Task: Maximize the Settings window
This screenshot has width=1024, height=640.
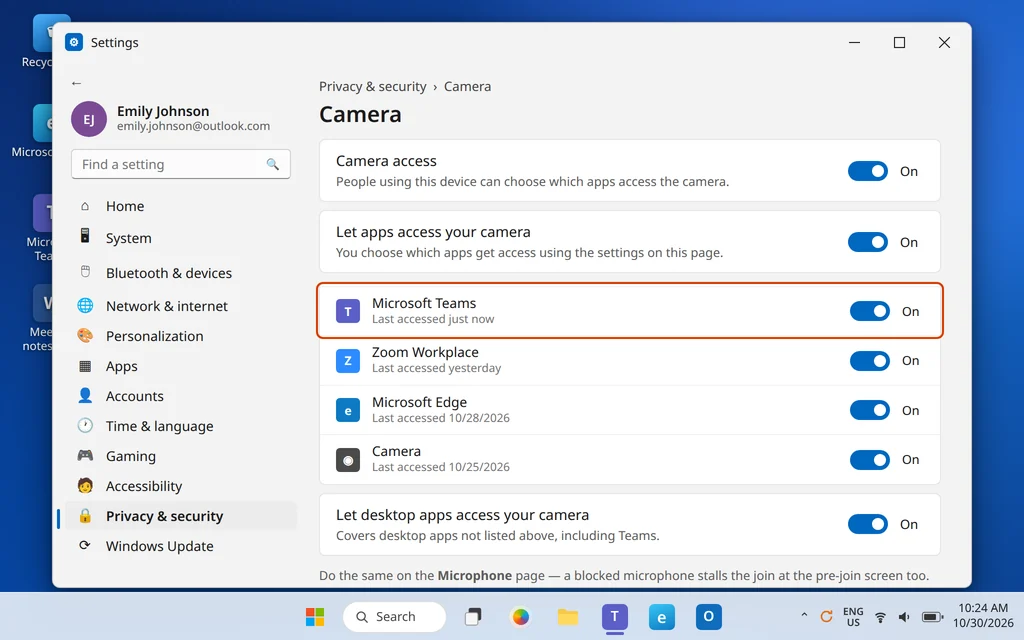Action: point(899,42)
